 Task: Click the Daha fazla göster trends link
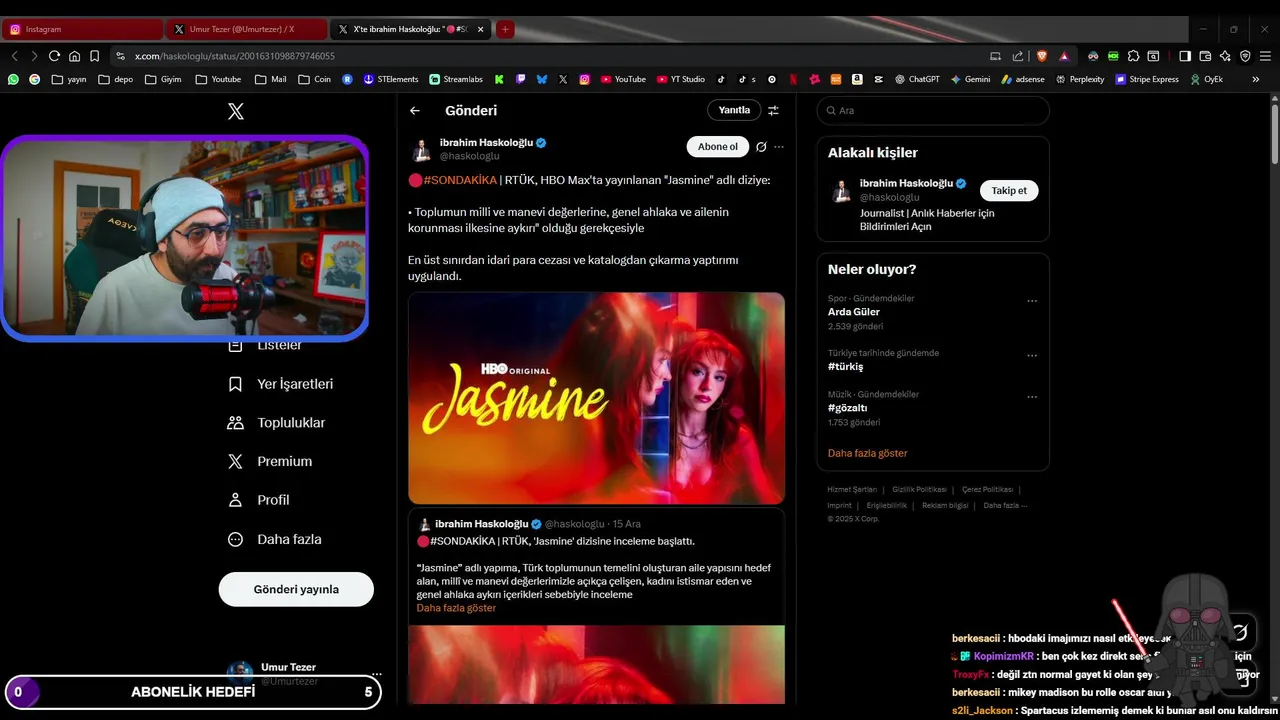click(x=867, y=453)
